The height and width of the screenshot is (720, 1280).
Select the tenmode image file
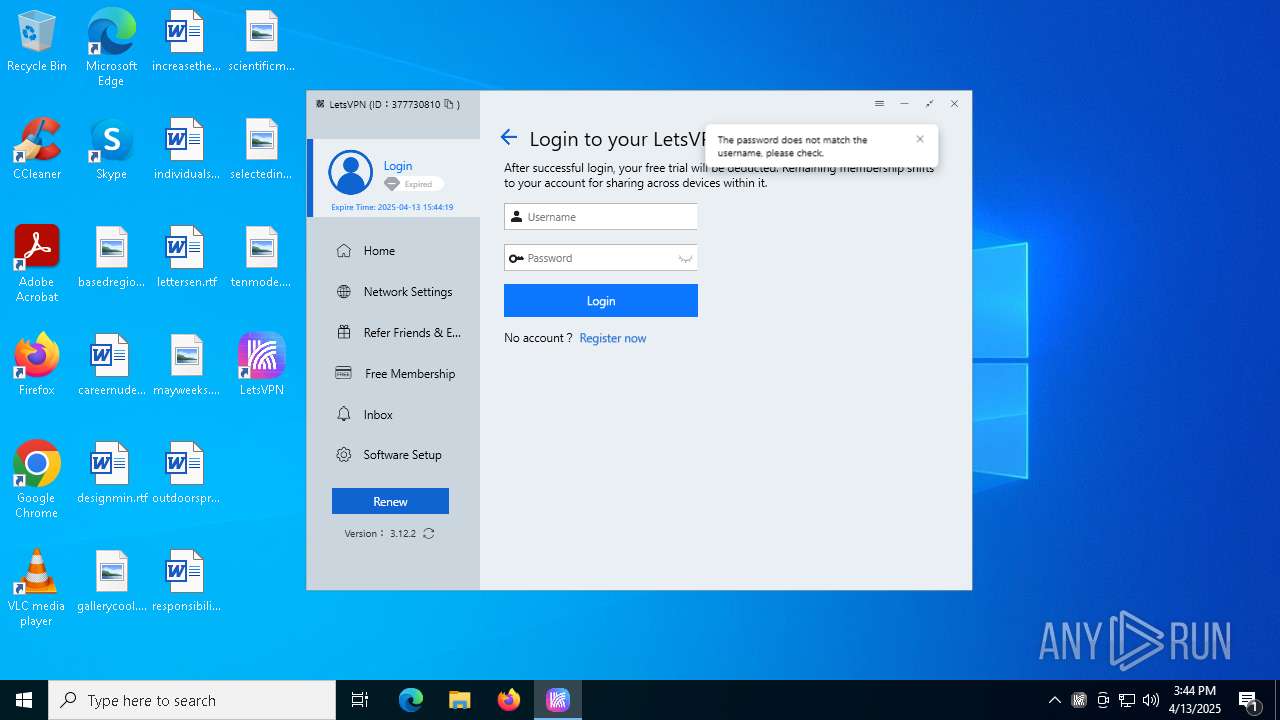[x=262, y=258]
